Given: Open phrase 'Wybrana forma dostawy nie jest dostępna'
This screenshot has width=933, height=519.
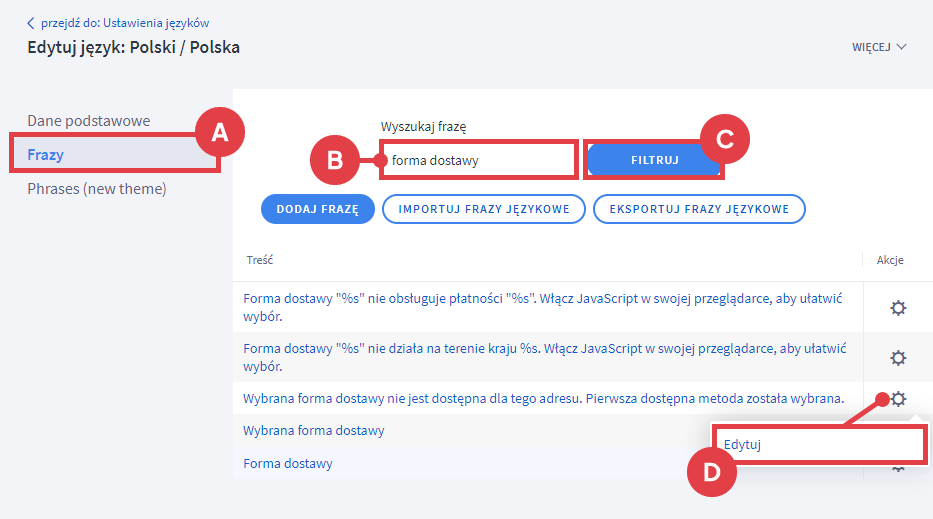Looking at the screenshot, I should pyautogui.click(x=544, y=398).
